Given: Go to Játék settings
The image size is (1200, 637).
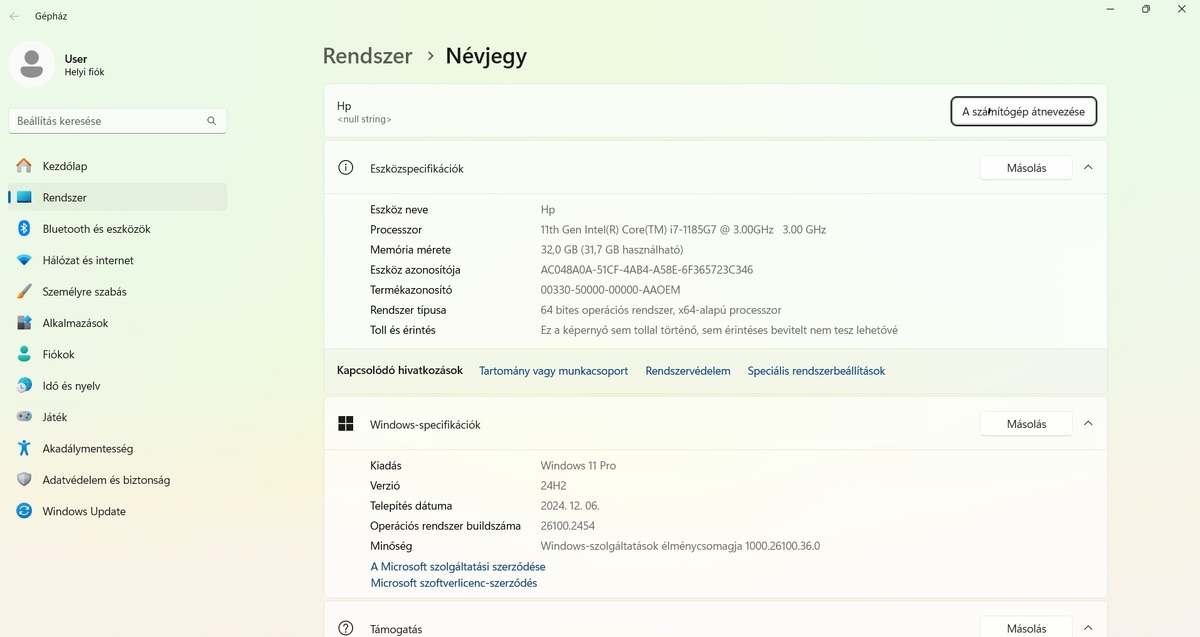Looking at the screenshot, I should [x=118, y=417].
